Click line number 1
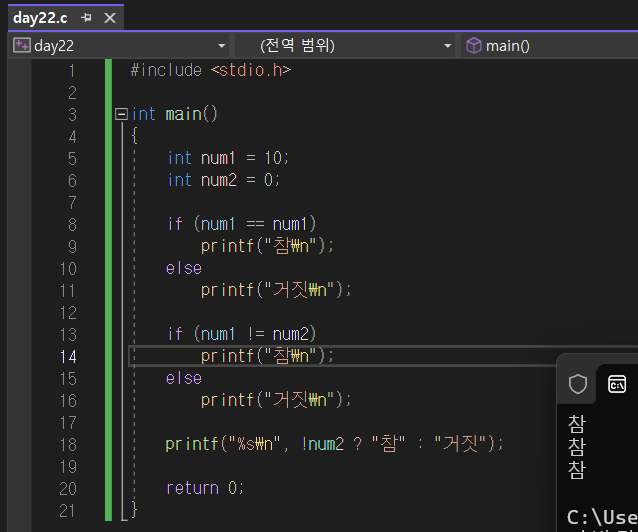Viewport: 638px width, 532px height. click(x=72, y=71)
